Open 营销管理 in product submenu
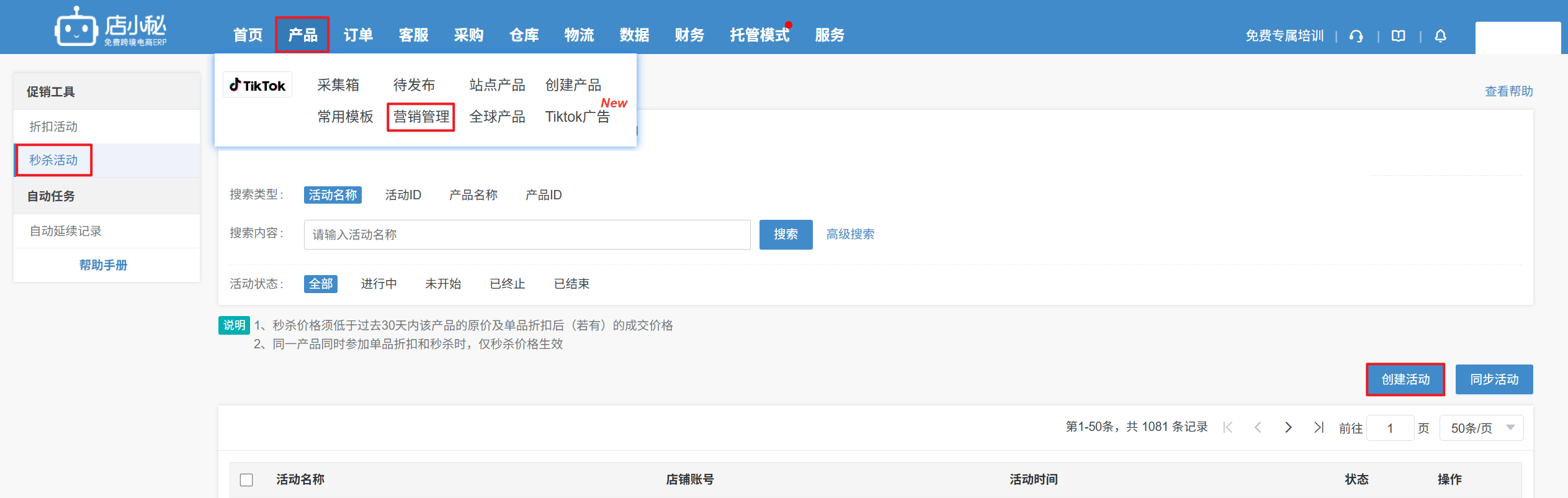1568x498 pixels. [x=421, y=117]
